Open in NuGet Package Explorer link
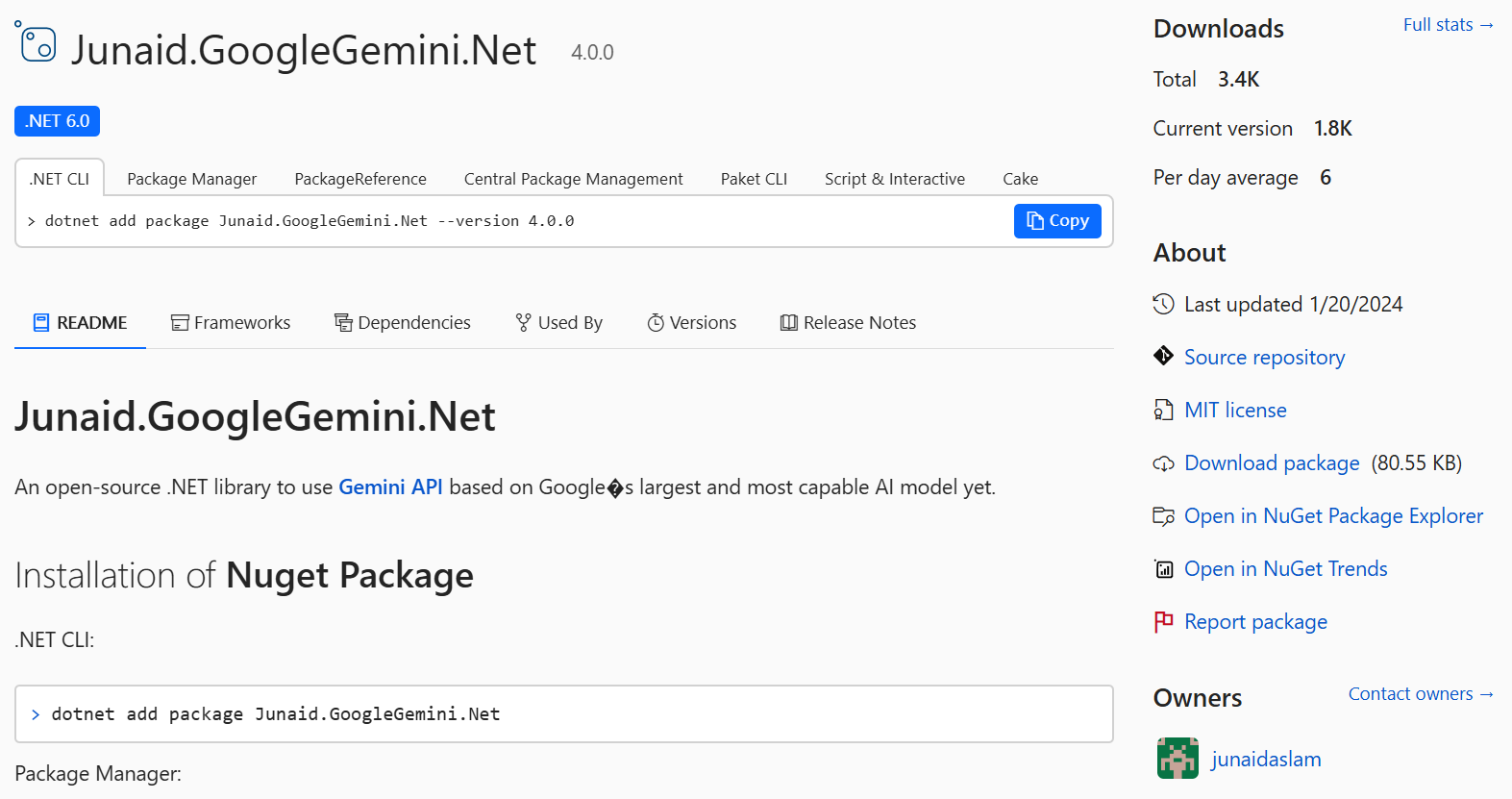 [x=1333, y=516]
